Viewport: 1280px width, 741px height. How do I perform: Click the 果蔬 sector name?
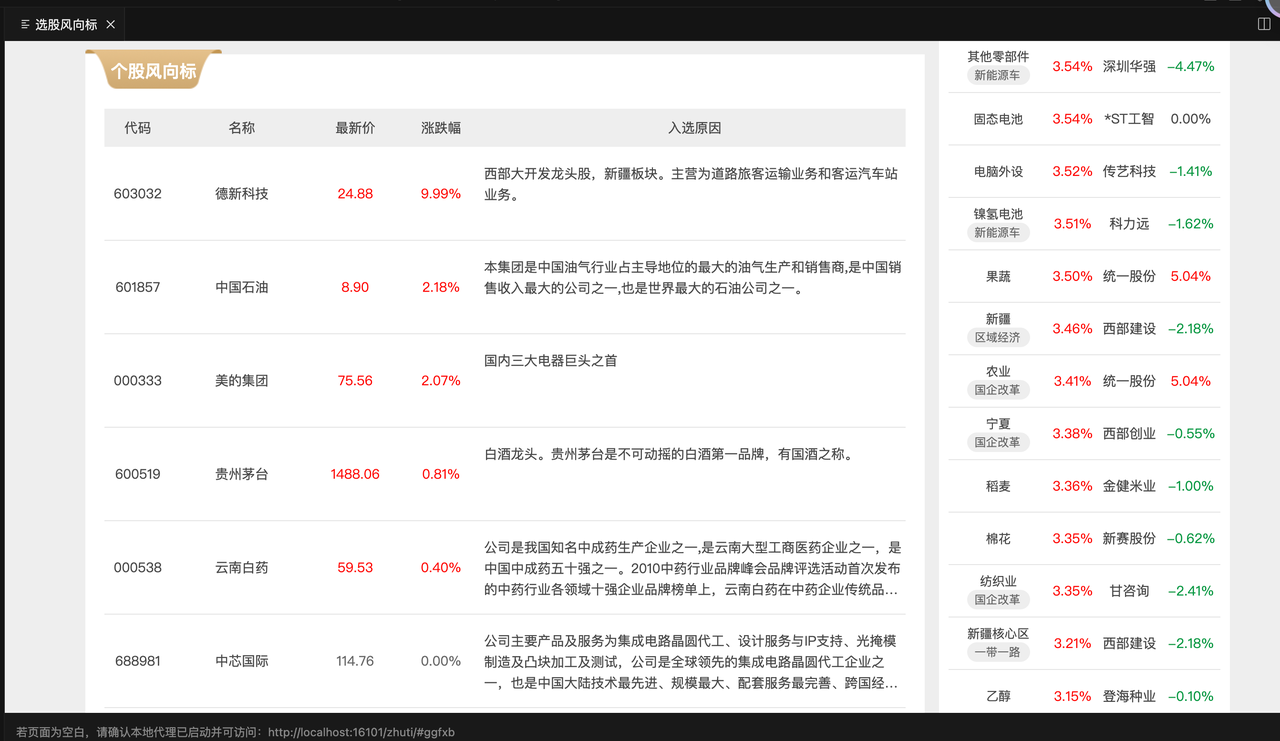coord(998,276)
